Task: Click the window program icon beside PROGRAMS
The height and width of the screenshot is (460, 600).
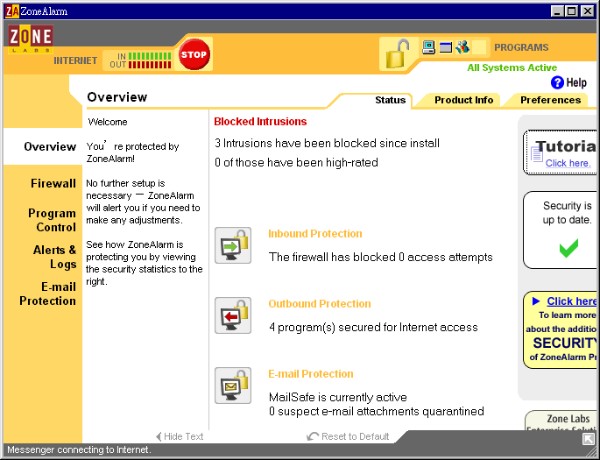Action: click(x=445, y=47)
